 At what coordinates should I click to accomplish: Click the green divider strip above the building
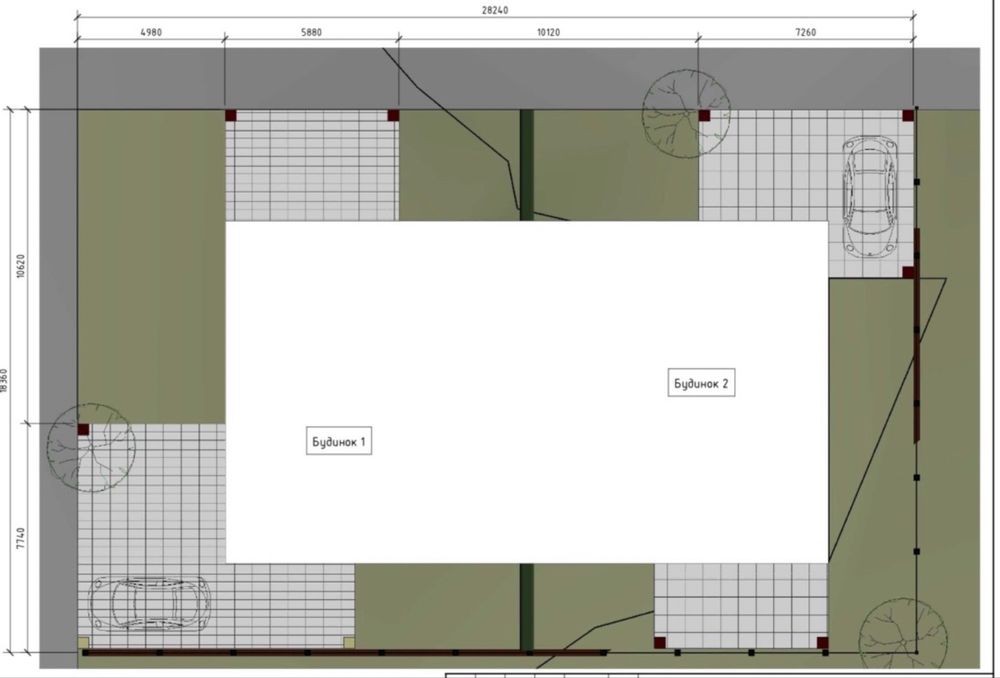pos(526,160)
